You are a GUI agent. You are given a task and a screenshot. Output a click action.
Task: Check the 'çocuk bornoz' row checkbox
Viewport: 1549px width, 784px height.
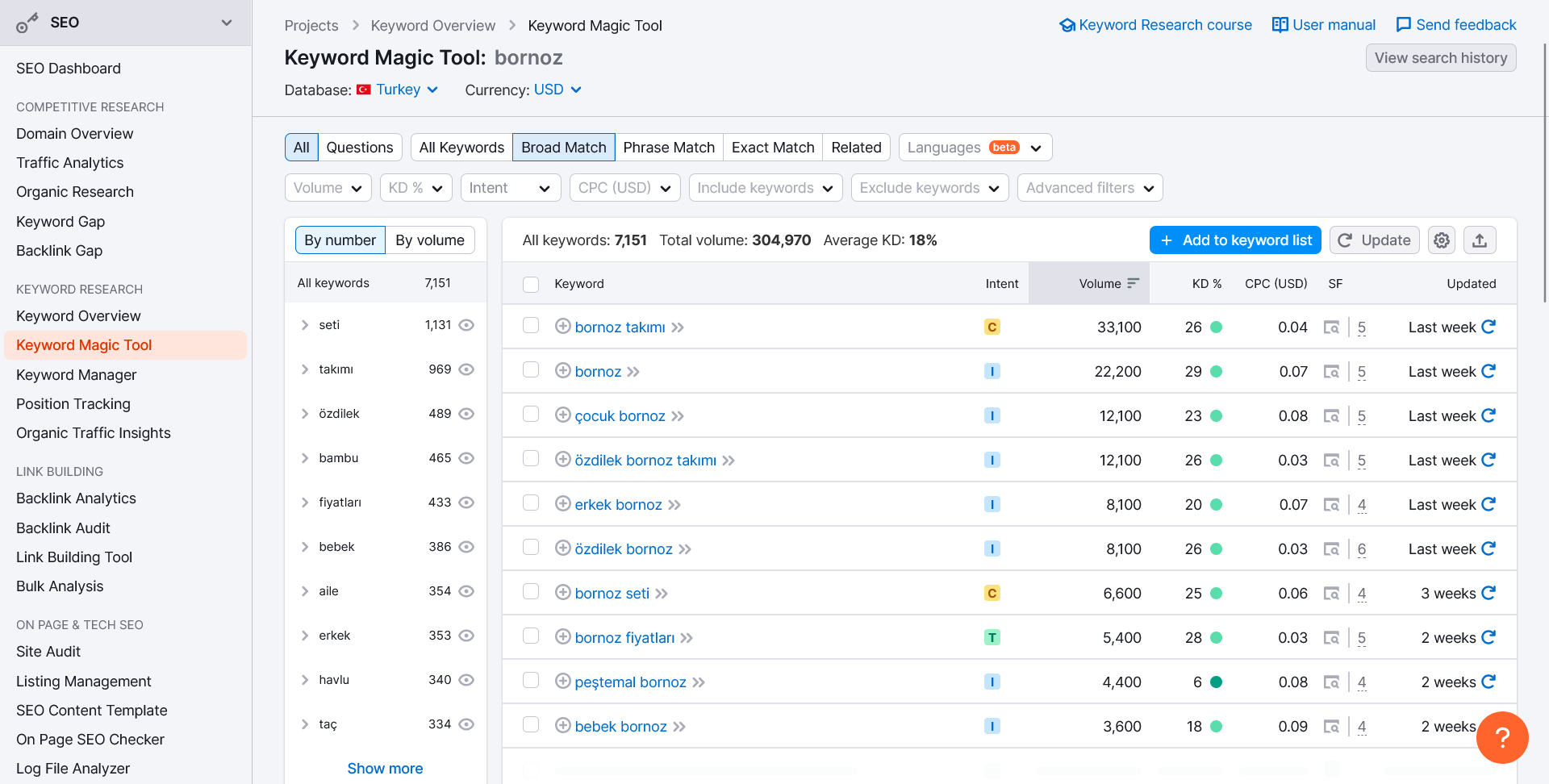531,414
